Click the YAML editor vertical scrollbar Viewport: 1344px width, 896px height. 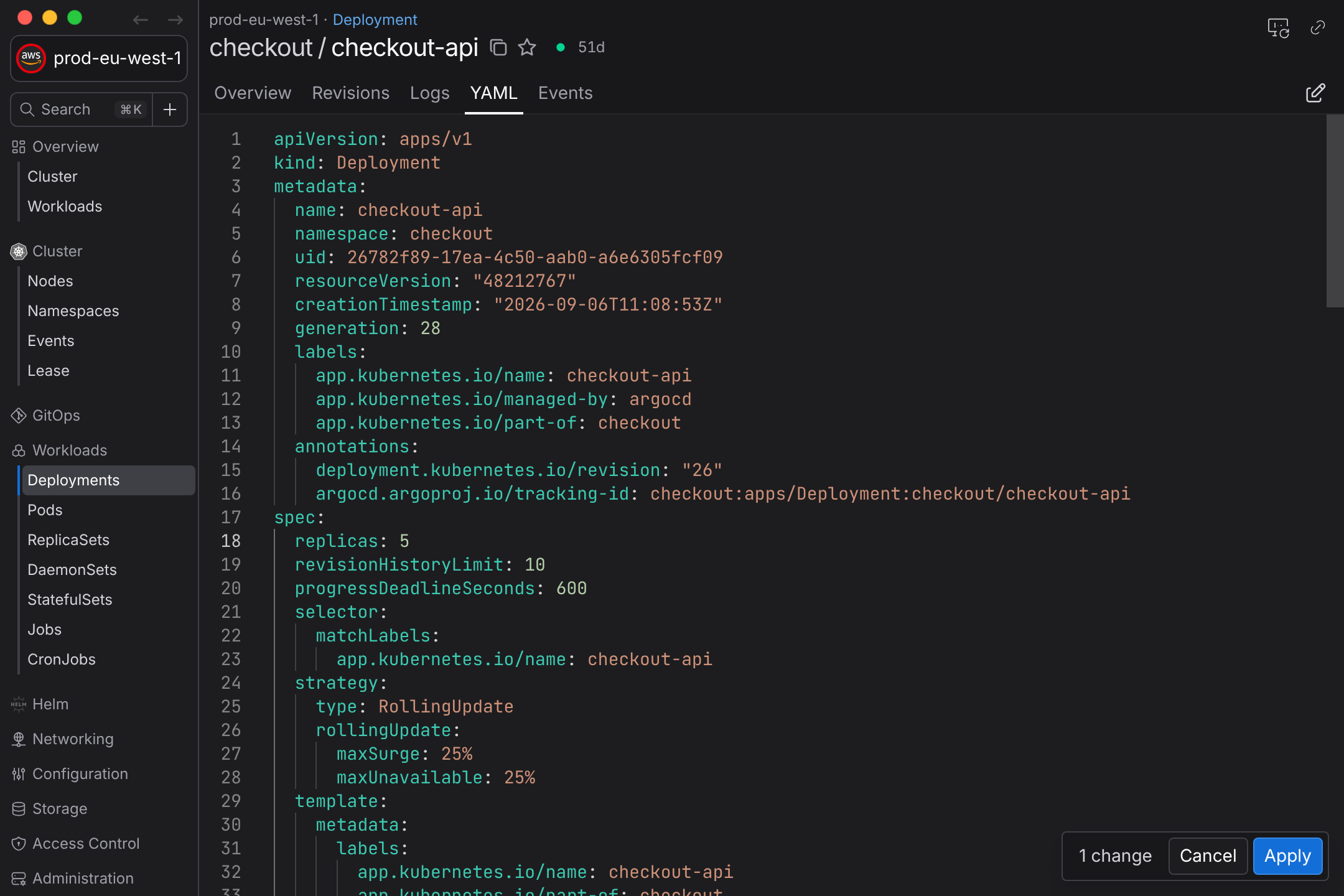tap(1335, 210)
